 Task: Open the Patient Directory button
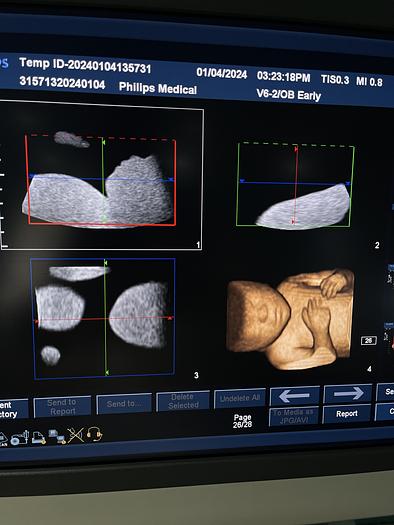pos(13,409)
